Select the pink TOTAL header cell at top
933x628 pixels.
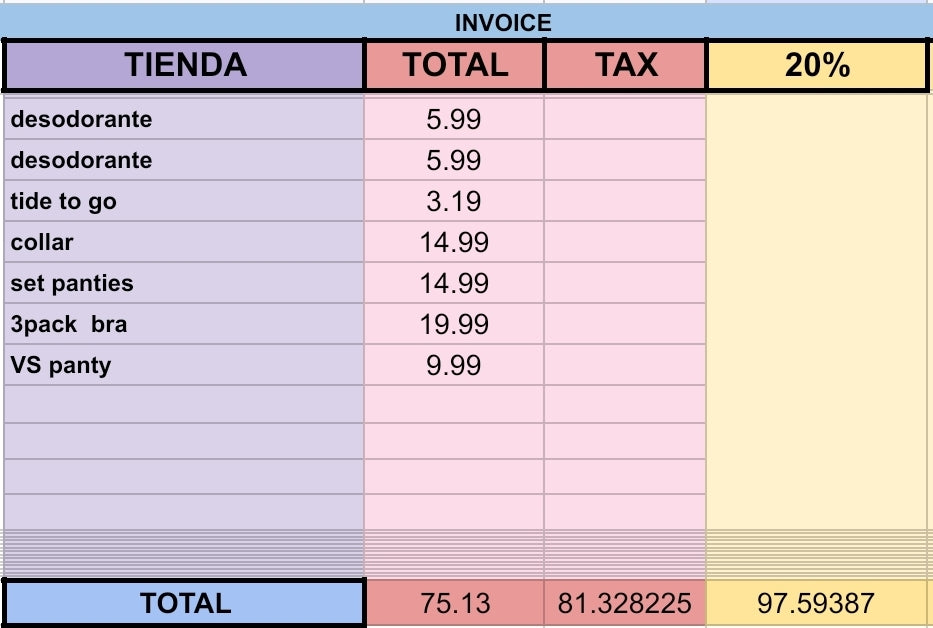[x=455, y=66]
